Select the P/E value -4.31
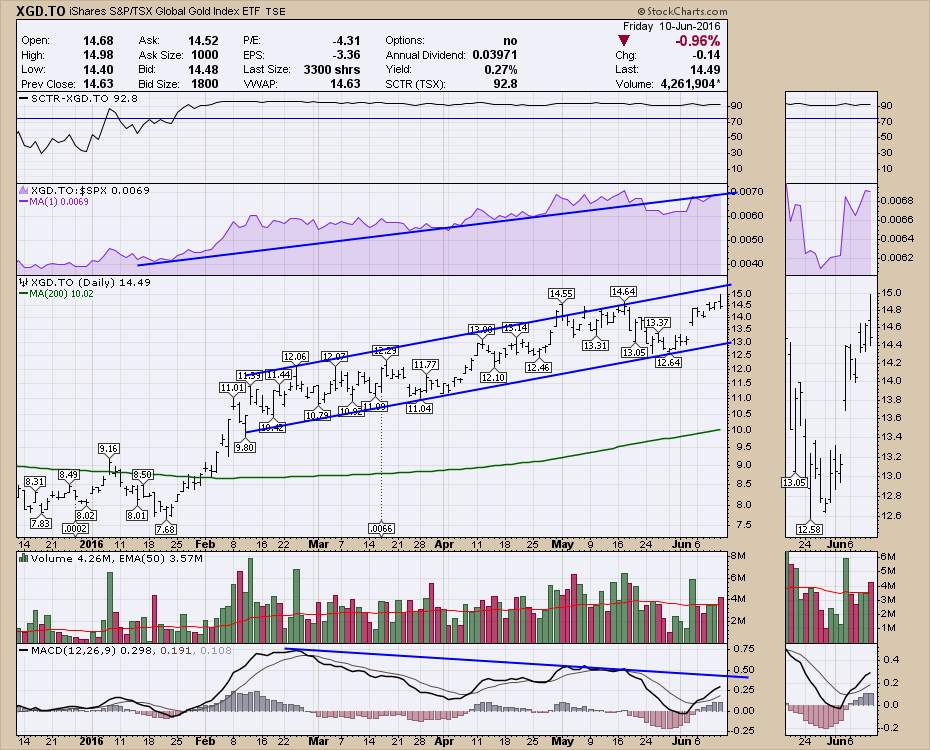This screenshot has height=750, width=930. coord(346,41)
